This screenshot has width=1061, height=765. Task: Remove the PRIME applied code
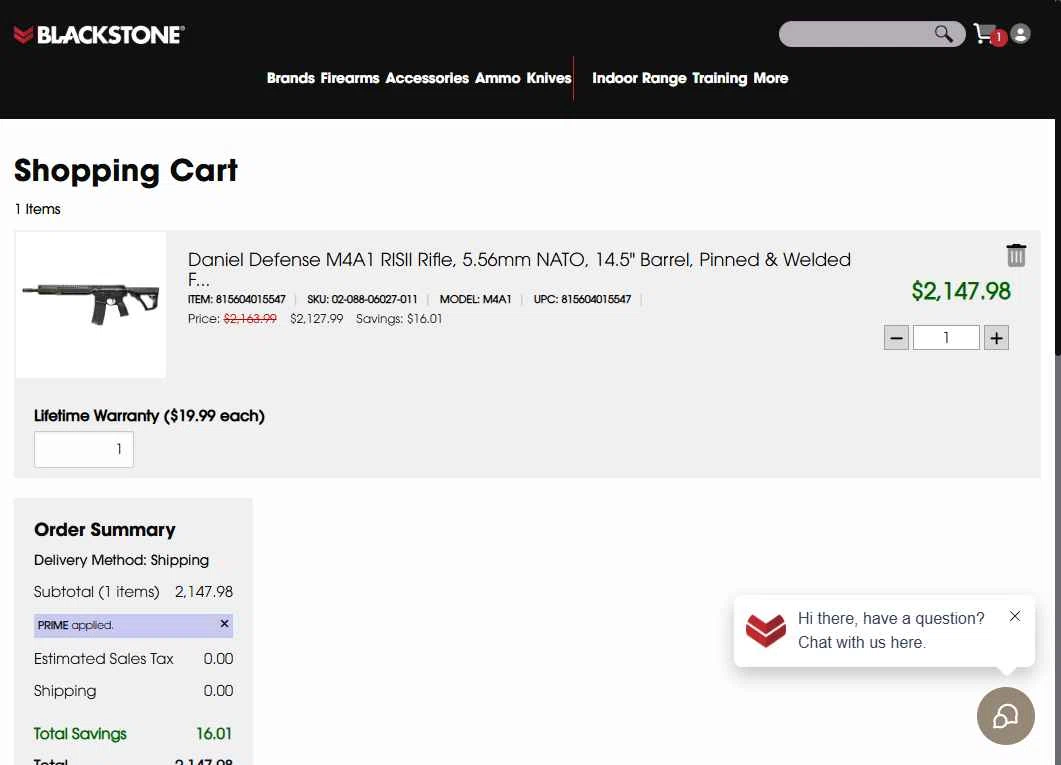[x=225, y=624]
